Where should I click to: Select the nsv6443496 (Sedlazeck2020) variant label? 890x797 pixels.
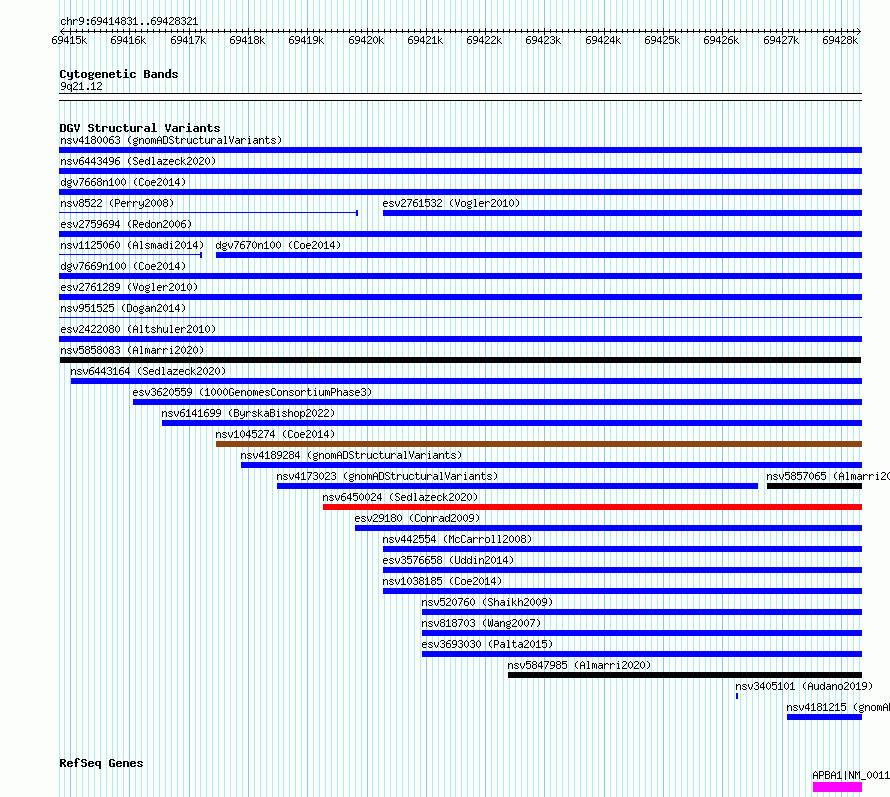point(138,161)
